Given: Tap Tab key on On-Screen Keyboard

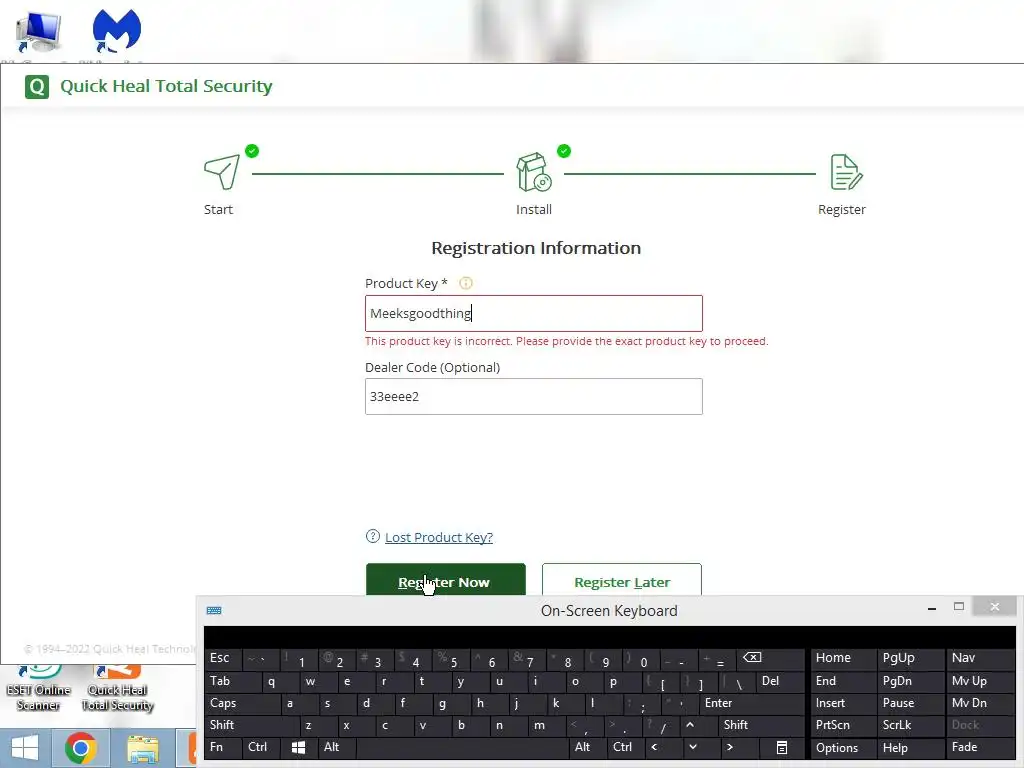Looking at the screenshot, I should tap(232, 681).
